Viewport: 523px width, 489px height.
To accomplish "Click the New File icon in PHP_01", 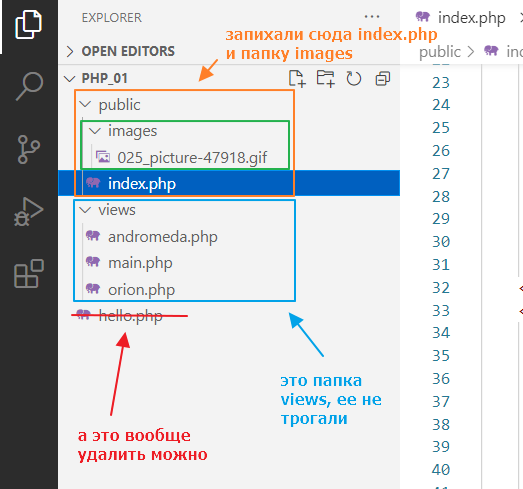I will click(x=297, y=79).
